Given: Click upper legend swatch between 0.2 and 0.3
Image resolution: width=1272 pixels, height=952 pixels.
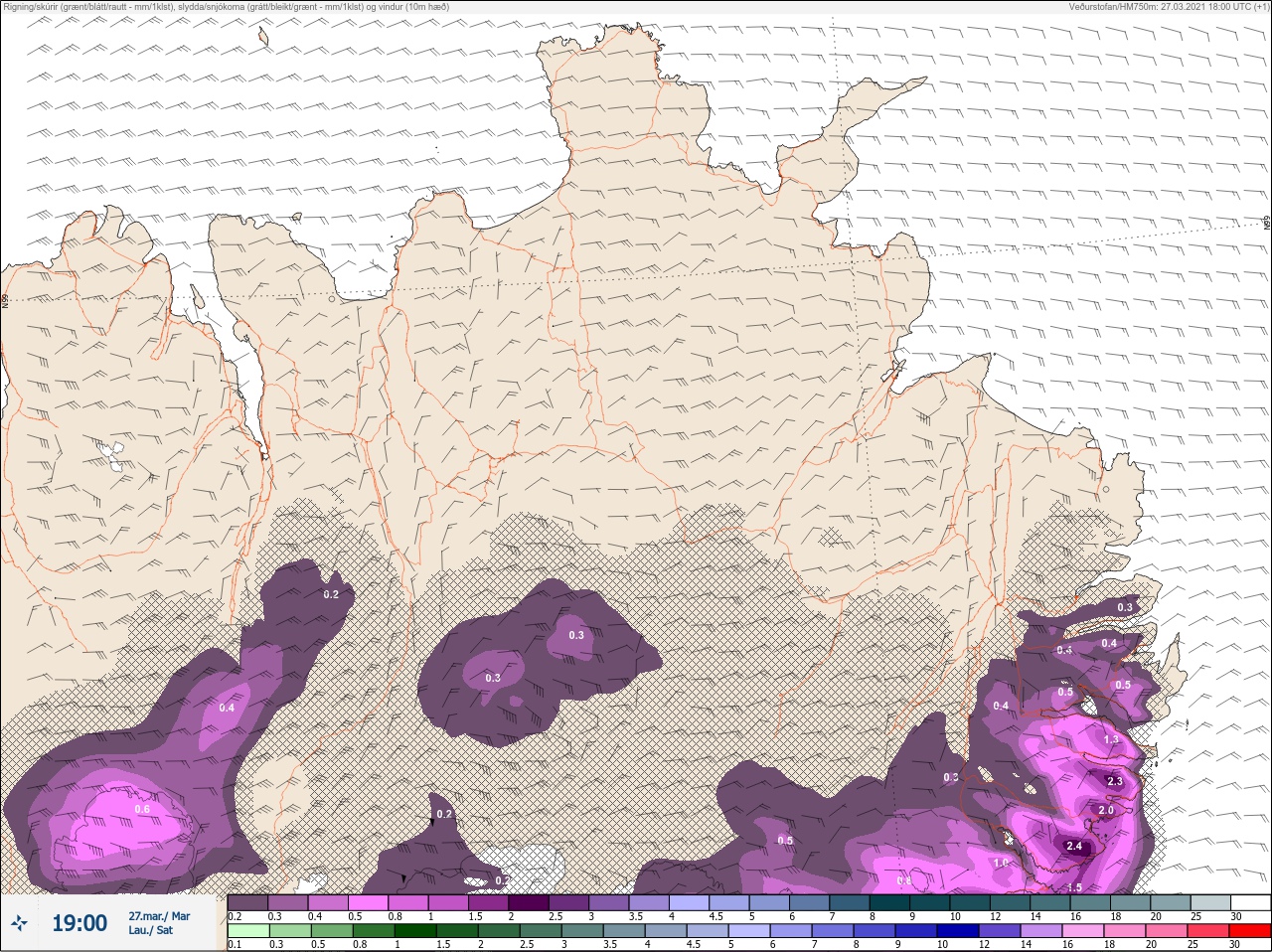Looking at the screenshot, I should pyautogui.click(x=247, y=903).
